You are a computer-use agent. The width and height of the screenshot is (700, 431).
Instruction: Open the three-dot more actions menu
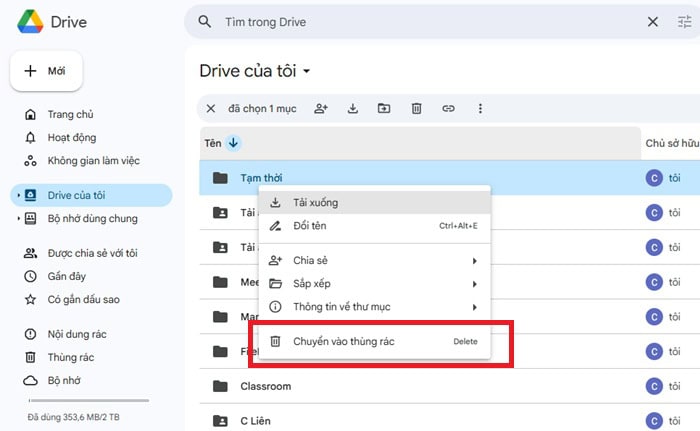coord(481,108)
